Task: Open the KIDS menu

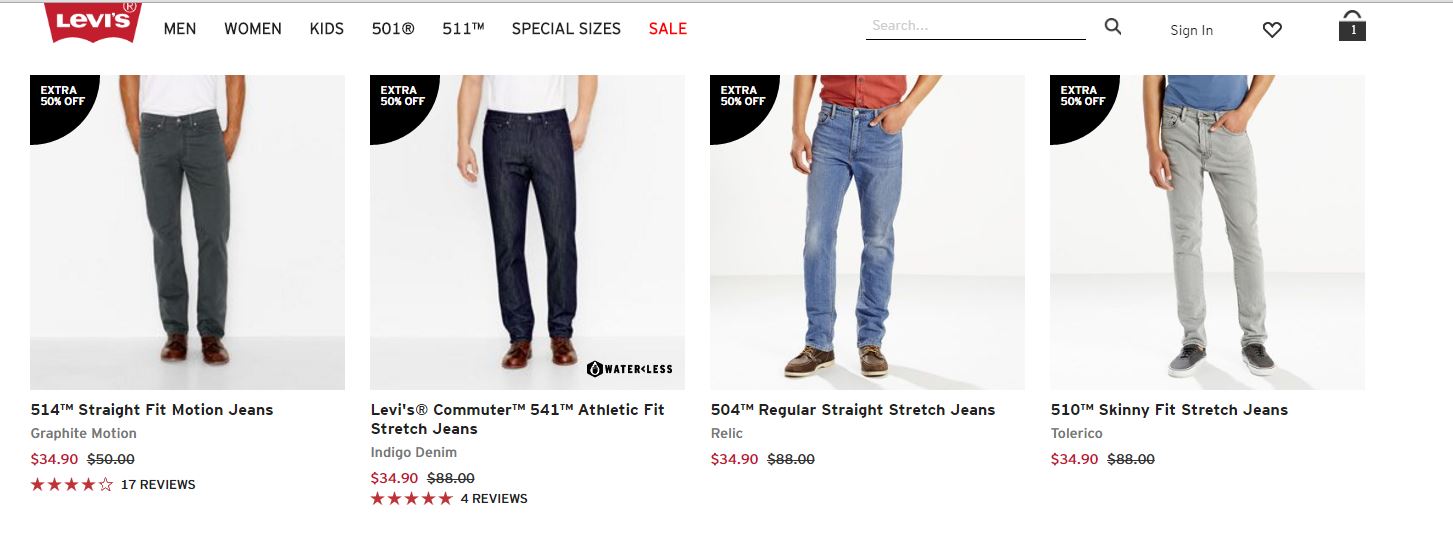Action: coord(327,29)
